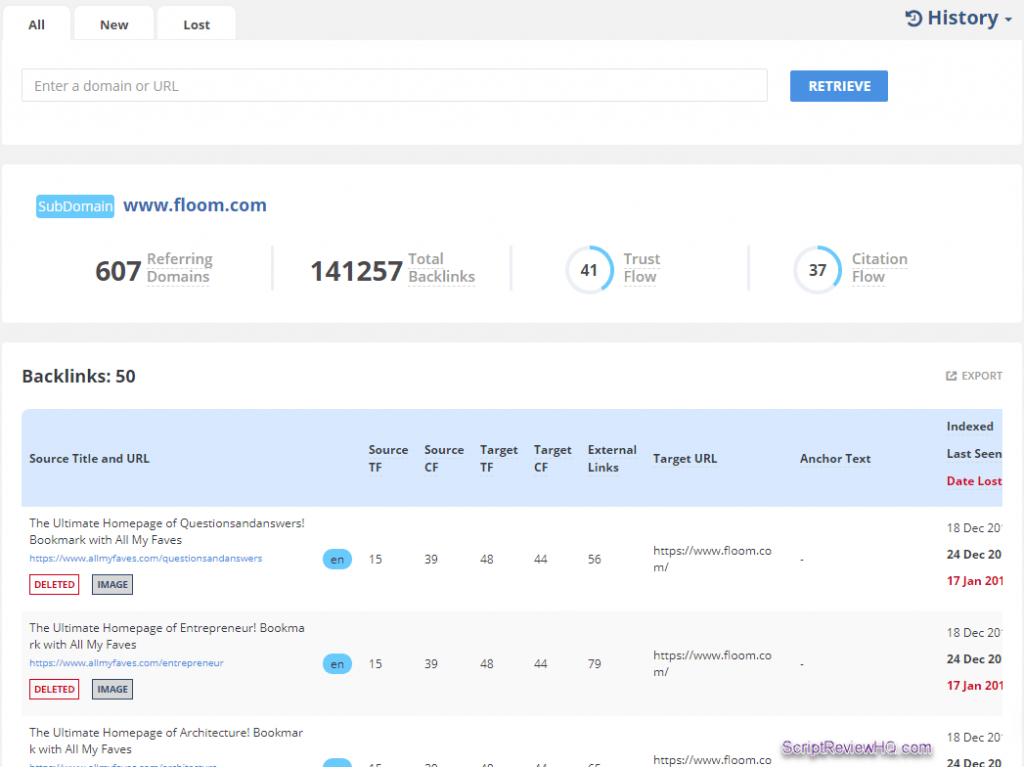Click the External Links value 79
Image resolution: width=1024 pixels, height=767 pixels.
click(x=594, y=664)
